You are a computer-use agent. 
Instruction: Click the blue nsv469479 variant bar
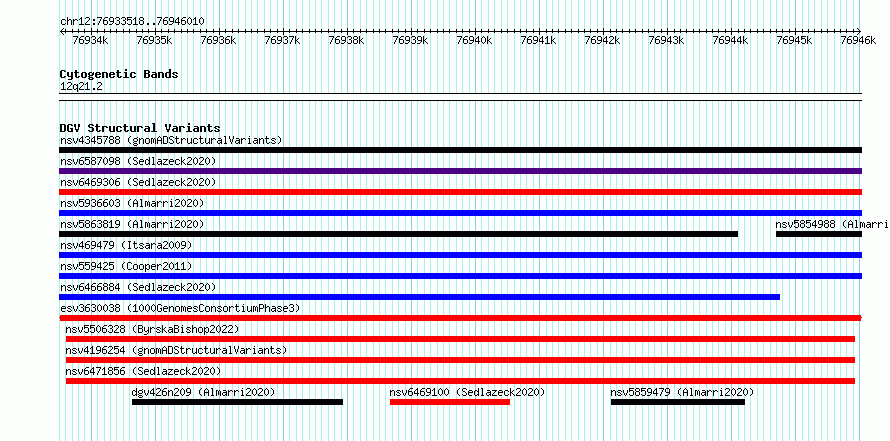pos(460,255)
